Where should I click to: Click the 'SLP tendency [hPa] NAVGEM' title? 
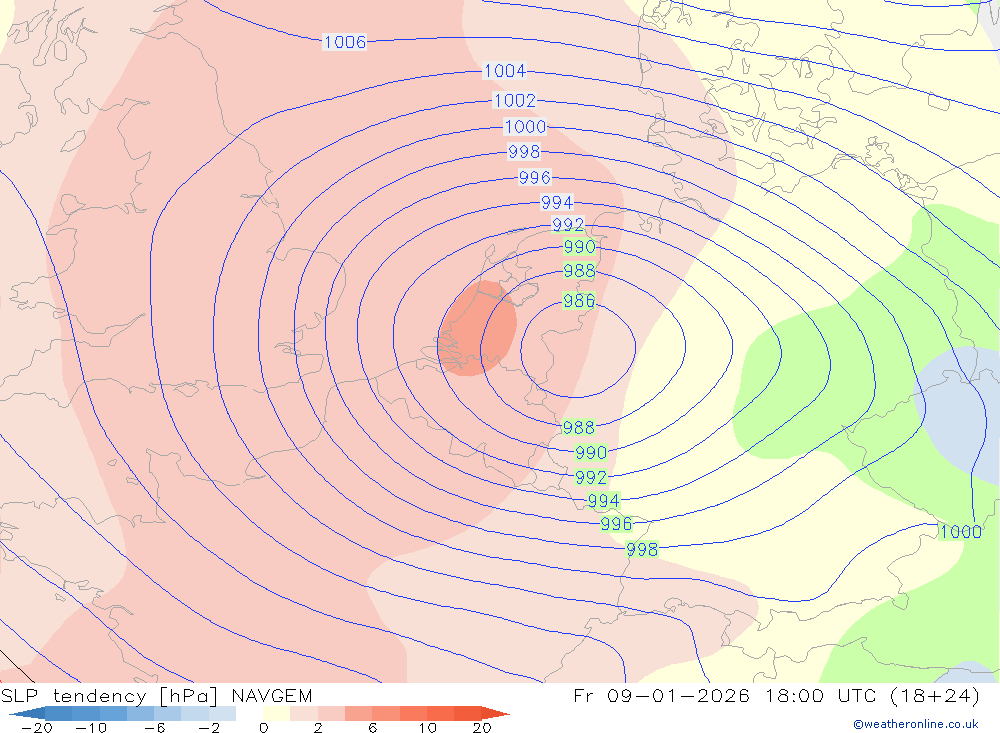(x=156, y=696)
